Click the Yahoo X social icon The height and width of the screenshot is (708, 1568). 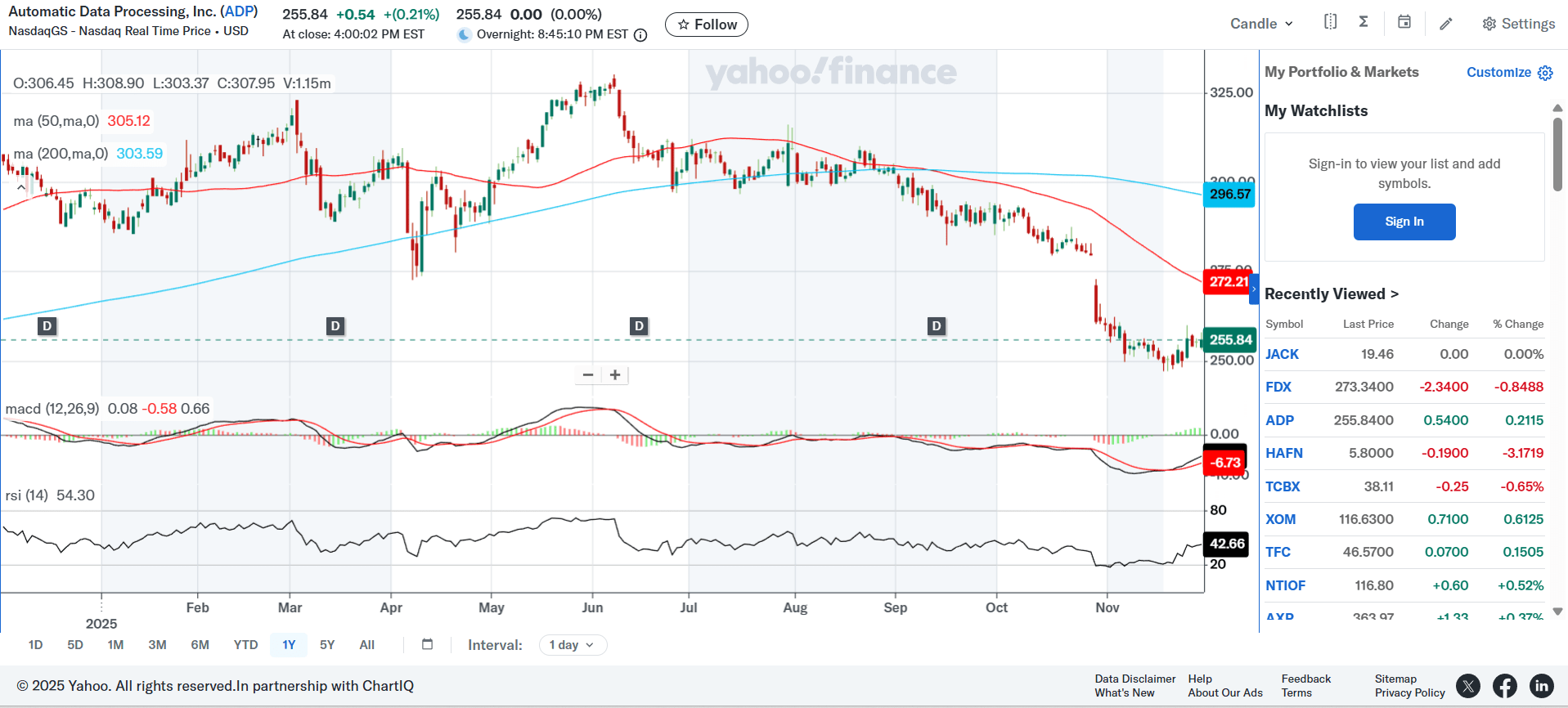(1468, 686)
